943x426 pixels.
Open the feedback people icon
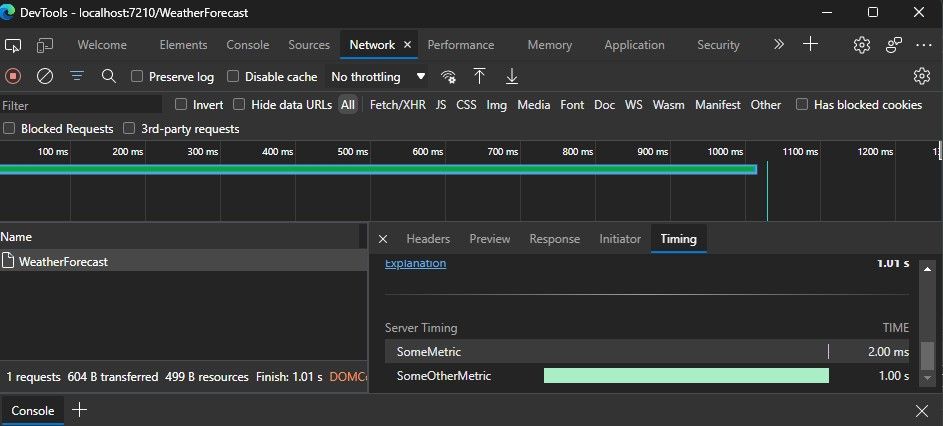coord(894,45)
